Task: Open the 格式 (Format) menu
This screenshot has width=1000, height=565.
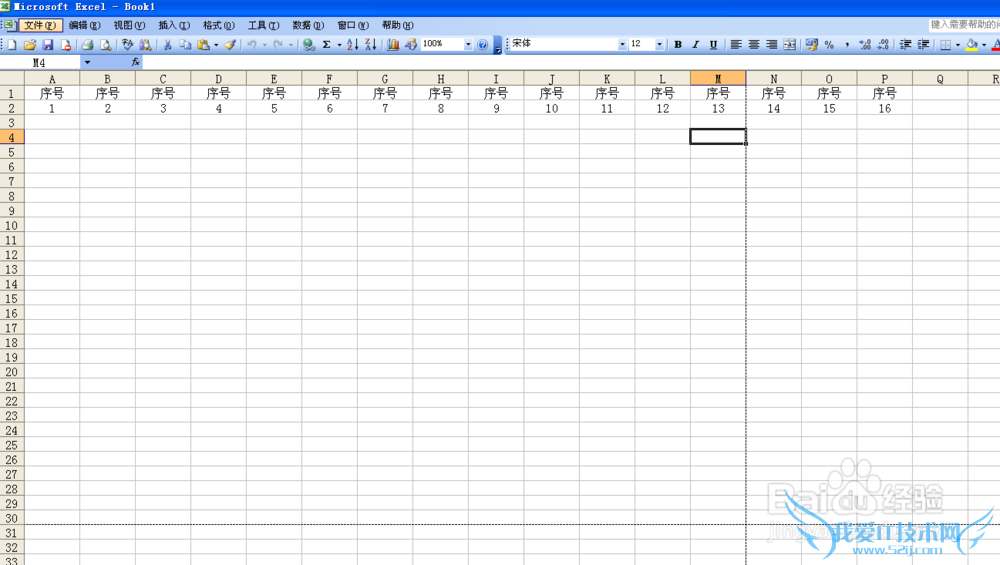Action: pyautogui.click(x=219, y=26)
